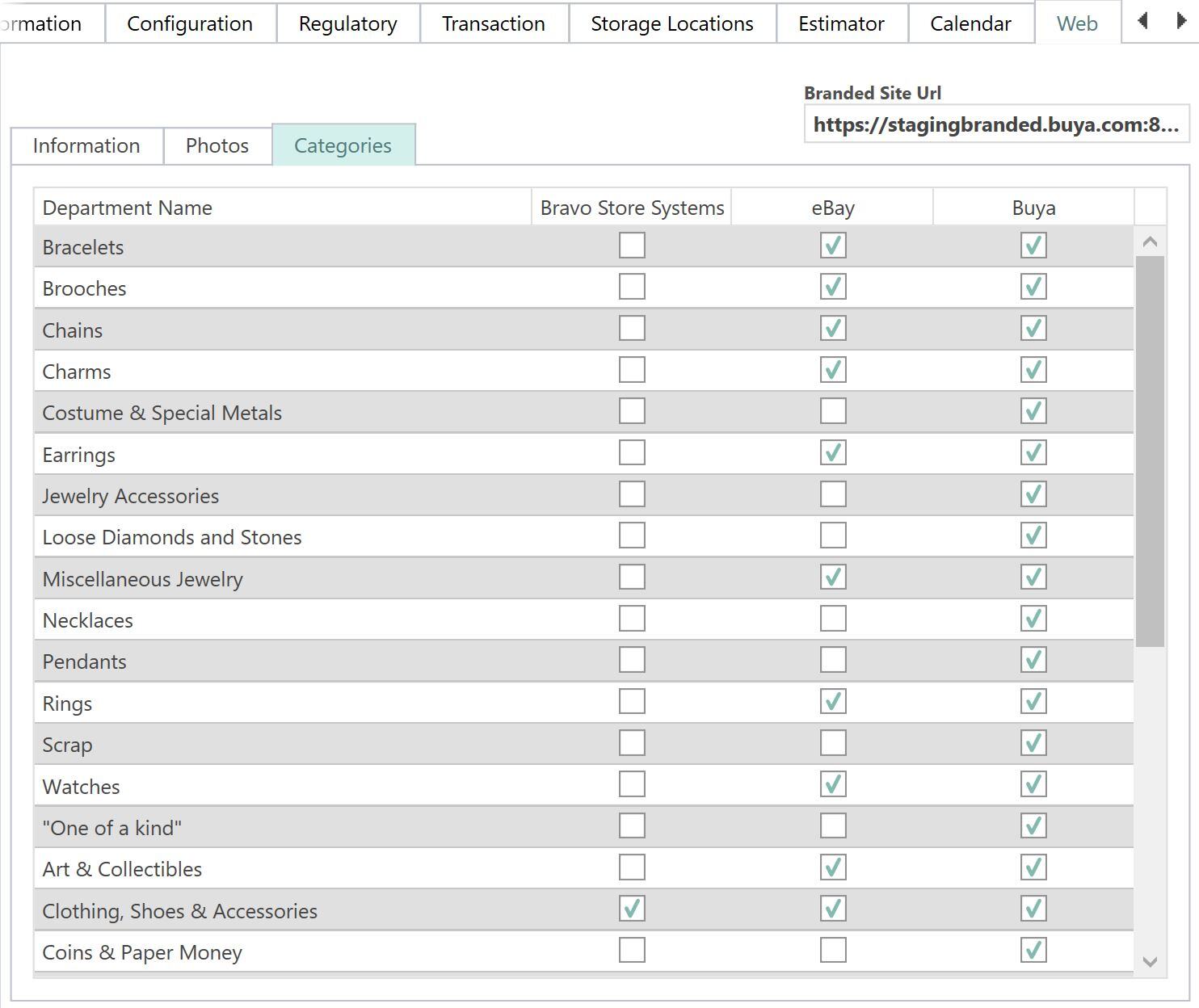Select the Brooches department row
The height and width of the screenshot is (1008, 1199).
(583, 288)
